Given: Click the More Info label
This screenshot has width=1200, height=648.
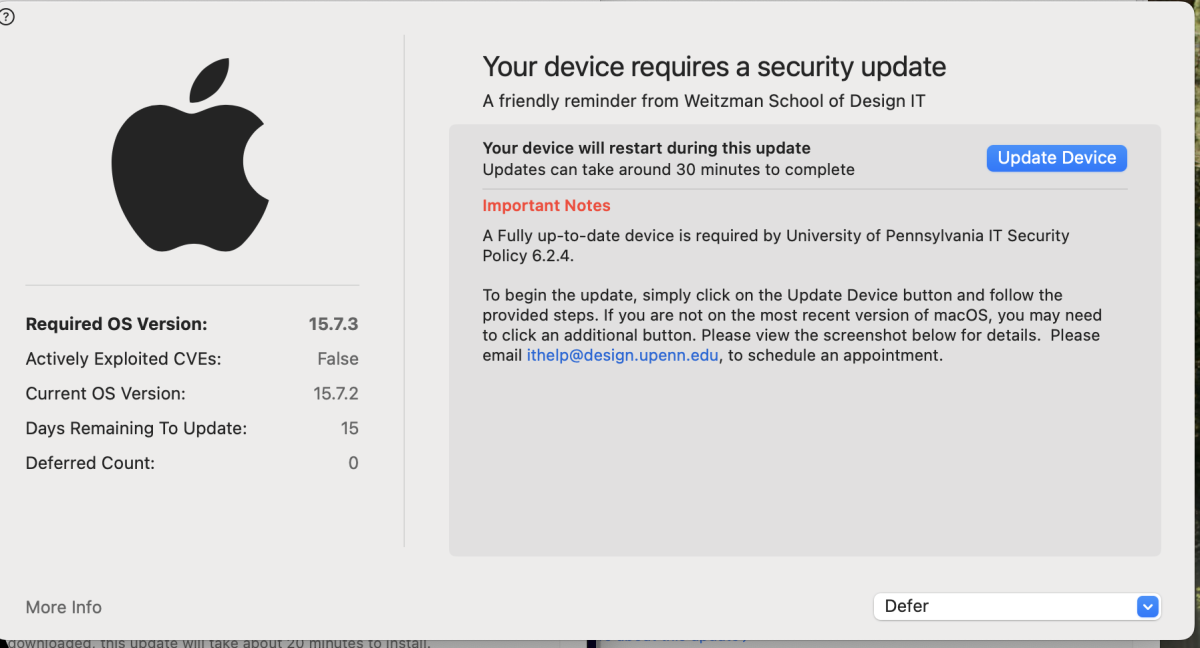Looking at the screenshot, I should click(63, 607).
